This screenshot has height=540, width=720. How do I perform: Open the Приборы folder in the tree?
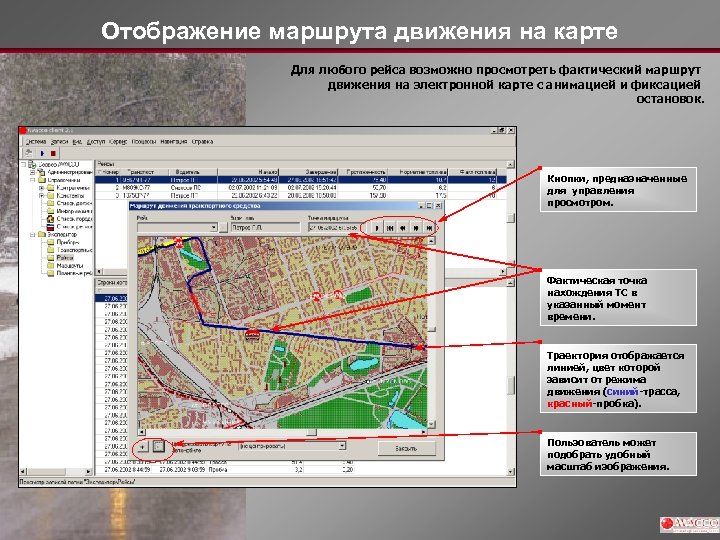point(63,242)
